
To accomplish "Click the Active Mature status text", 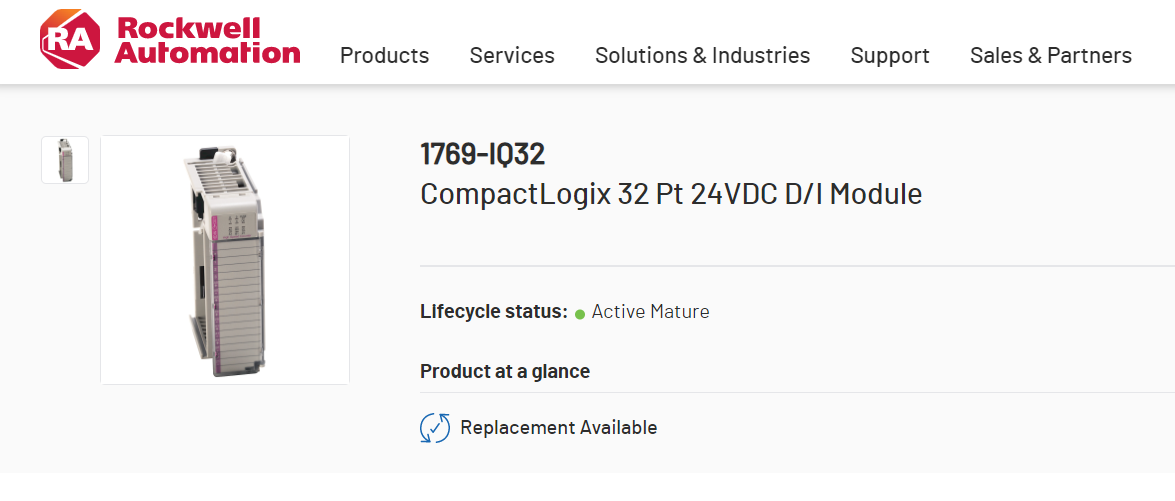I will [x=650, y=312].
